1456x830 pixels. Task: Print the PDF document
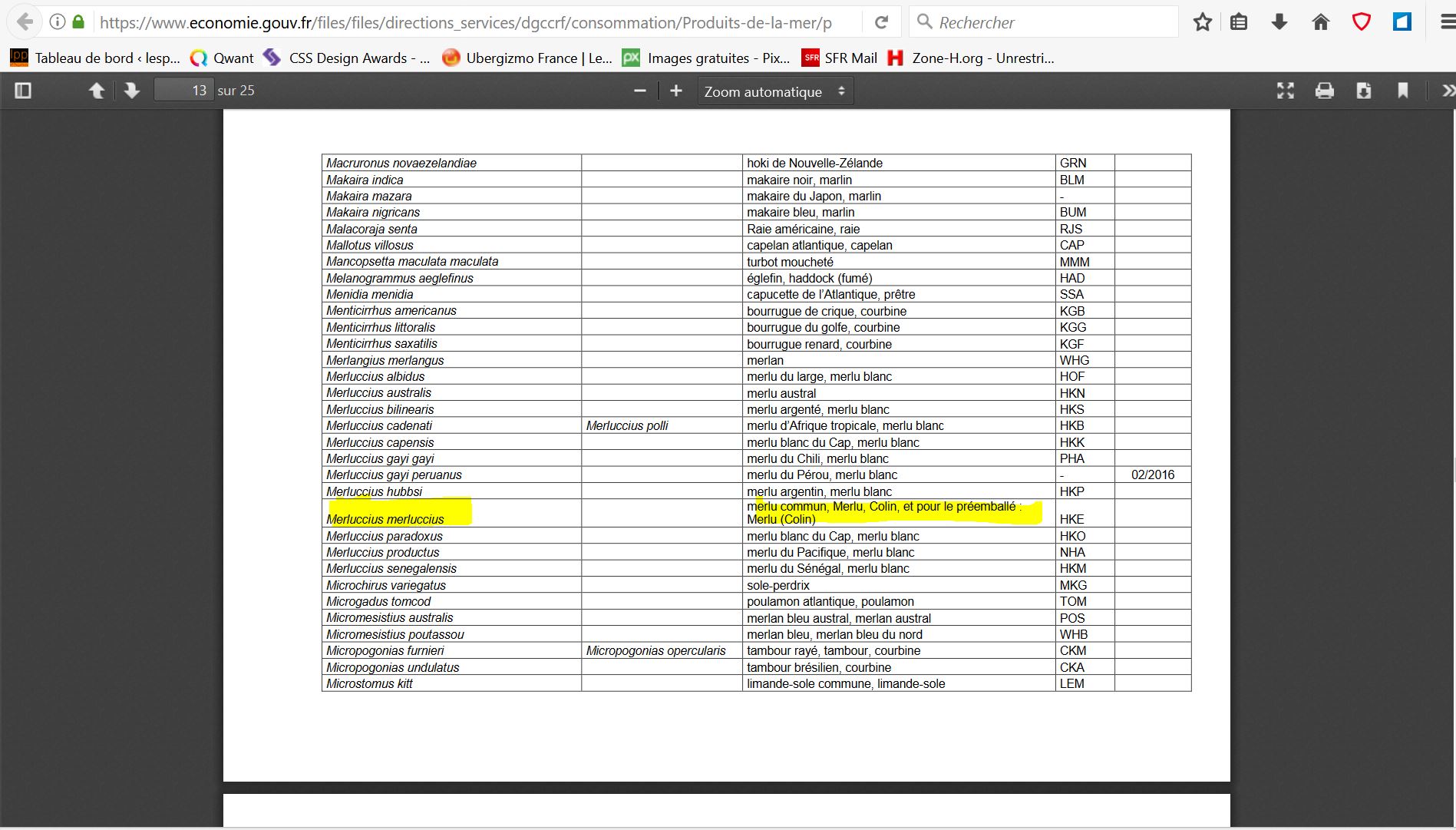pos(1324,91)
